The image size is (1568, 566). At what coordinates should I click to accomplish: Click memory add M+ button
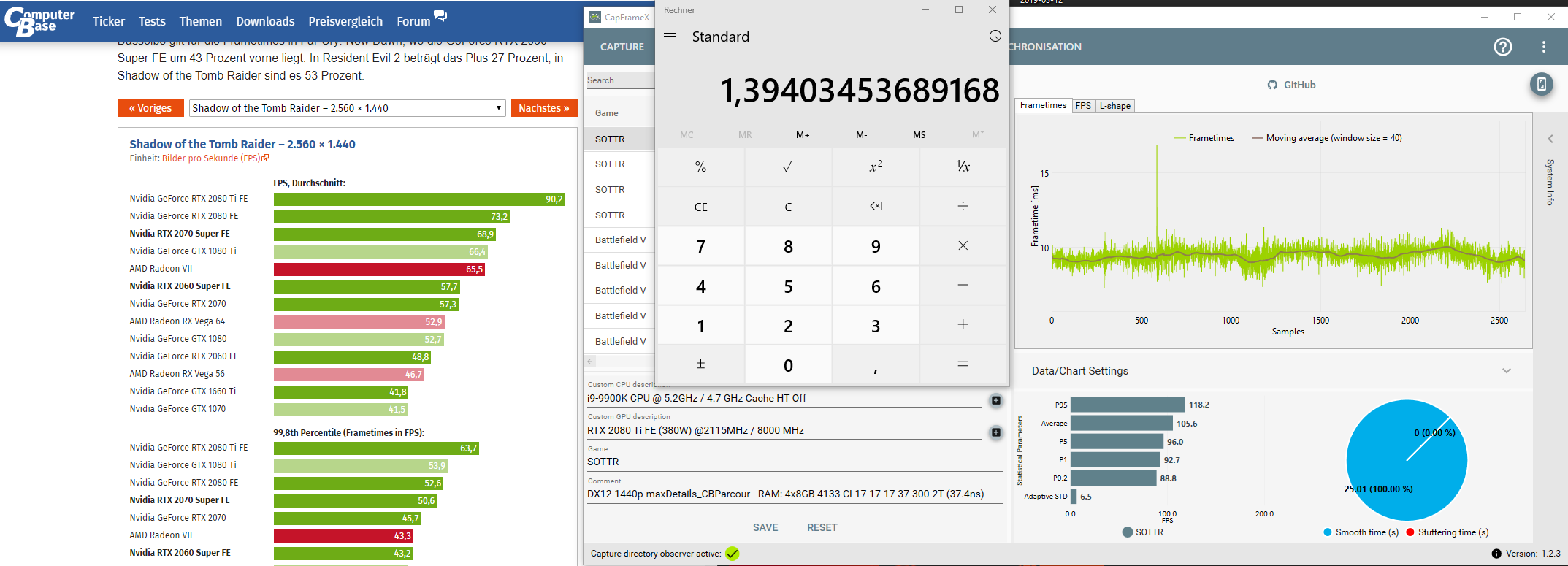(803, 134)
